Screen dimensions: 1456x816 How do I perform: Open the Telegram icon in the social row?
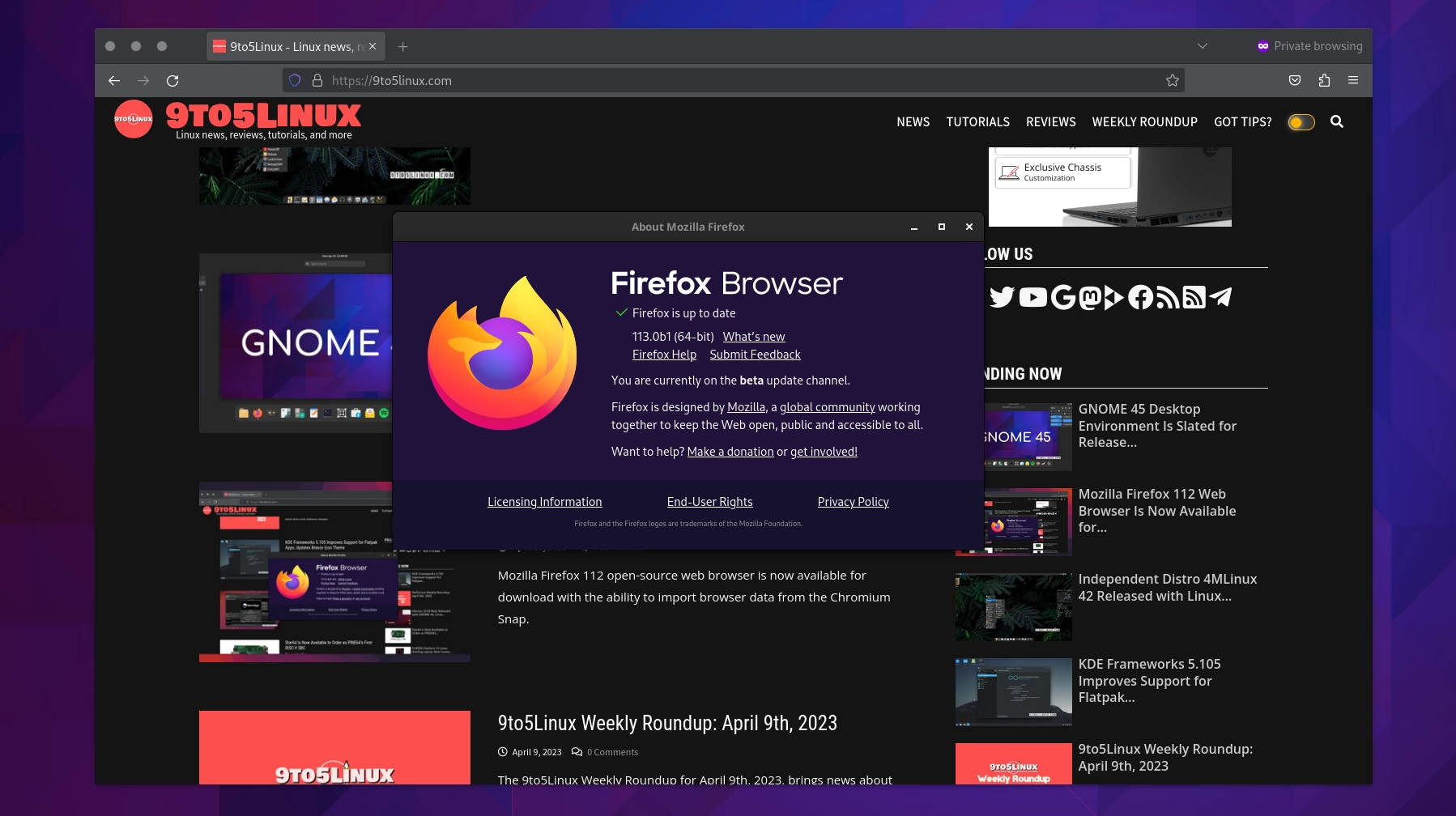(x=1220, y=297)
